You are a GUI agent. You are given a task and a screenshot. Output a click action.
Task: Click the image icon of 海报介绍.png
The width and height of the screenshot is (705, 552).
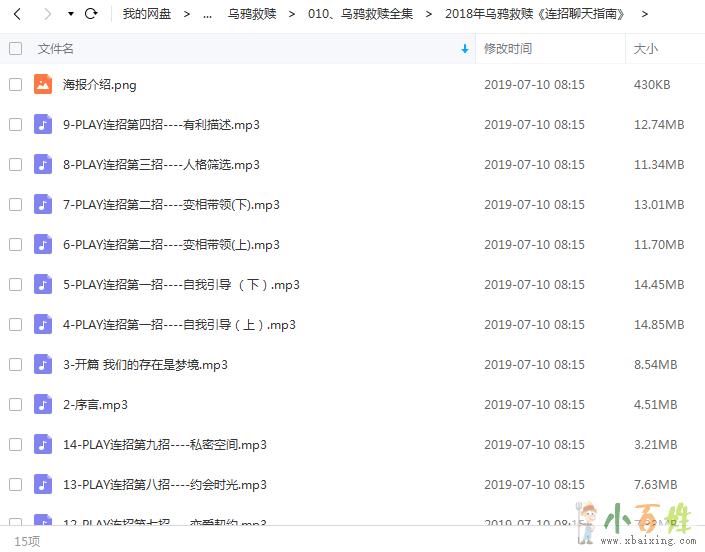[43, 85]
